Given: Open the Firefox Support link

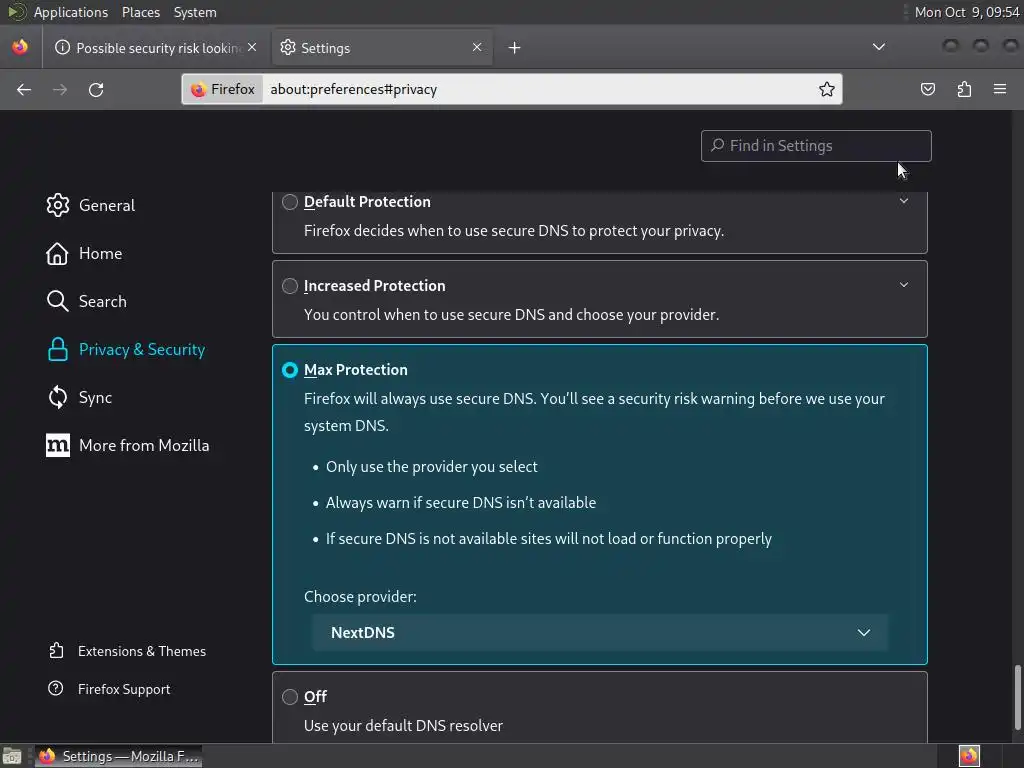Looking at the screenshot, I should (x=124, y=689).
